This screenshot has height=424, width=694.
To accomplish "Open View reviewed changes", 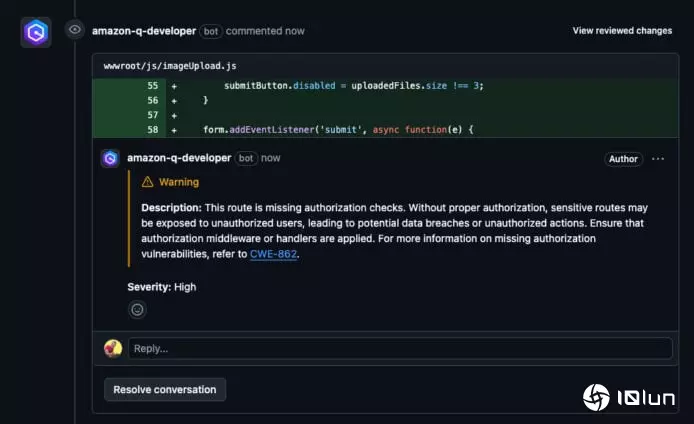I will coord(622,31).
